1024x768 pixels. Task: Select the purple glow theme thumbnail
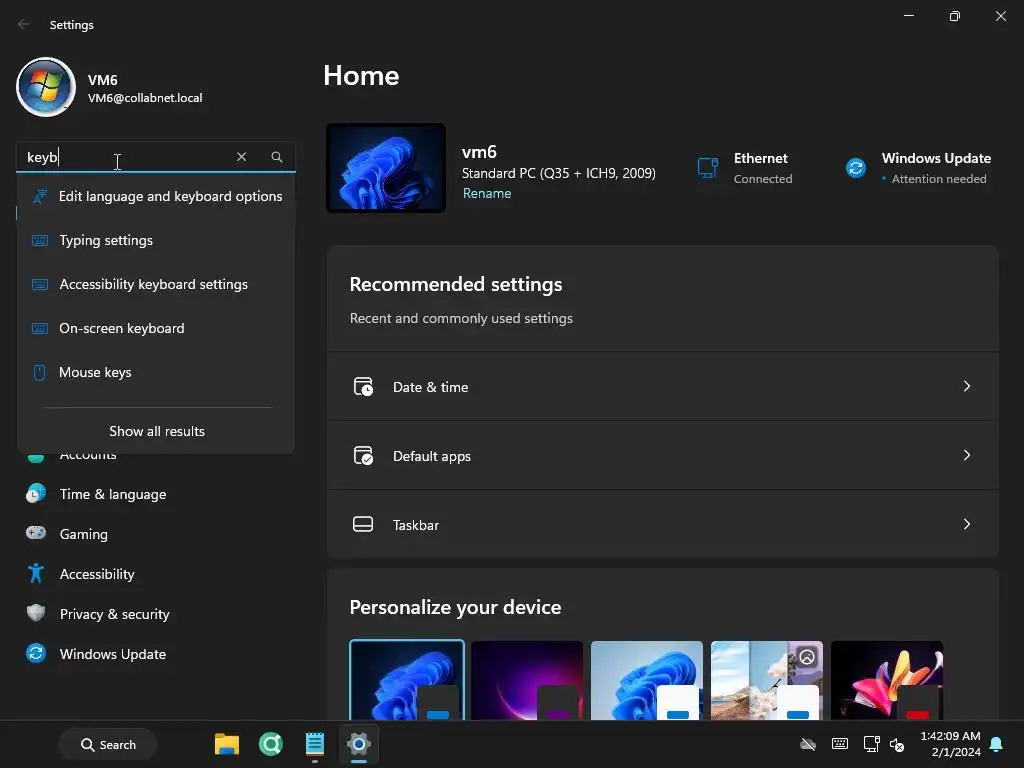tap(527, 680)
